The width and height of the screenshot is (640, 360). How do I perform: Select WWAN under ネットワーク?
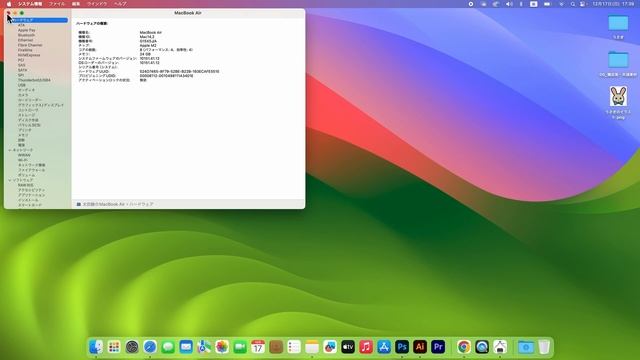pyautogui.click(x=24, y=155)
